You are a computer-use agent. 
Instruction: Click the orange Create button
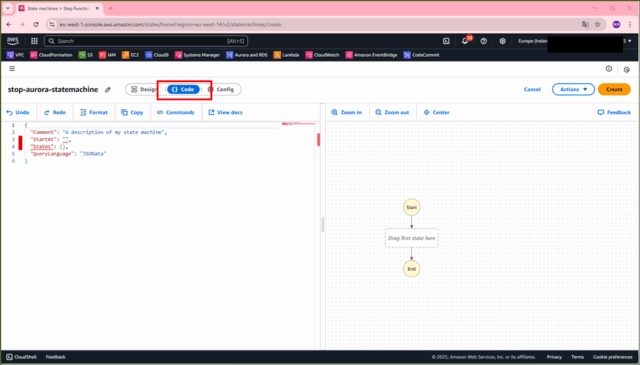click(x=614, y=89)
